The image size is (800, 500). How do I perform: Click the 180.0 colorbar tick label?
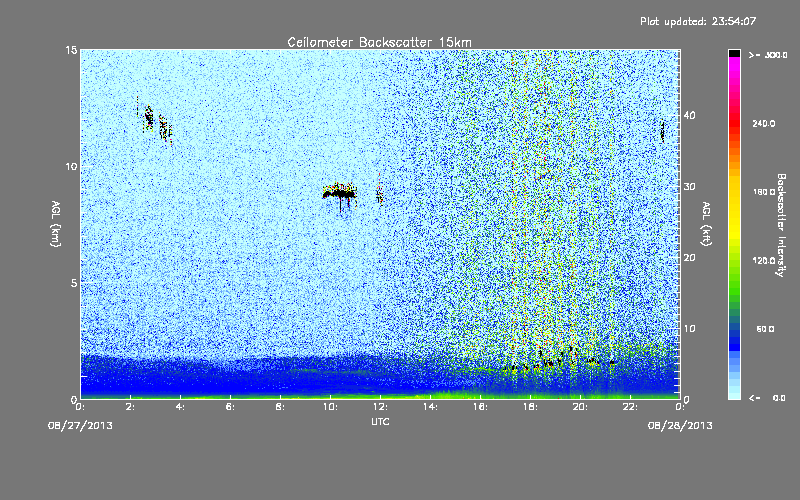[763, 192]
